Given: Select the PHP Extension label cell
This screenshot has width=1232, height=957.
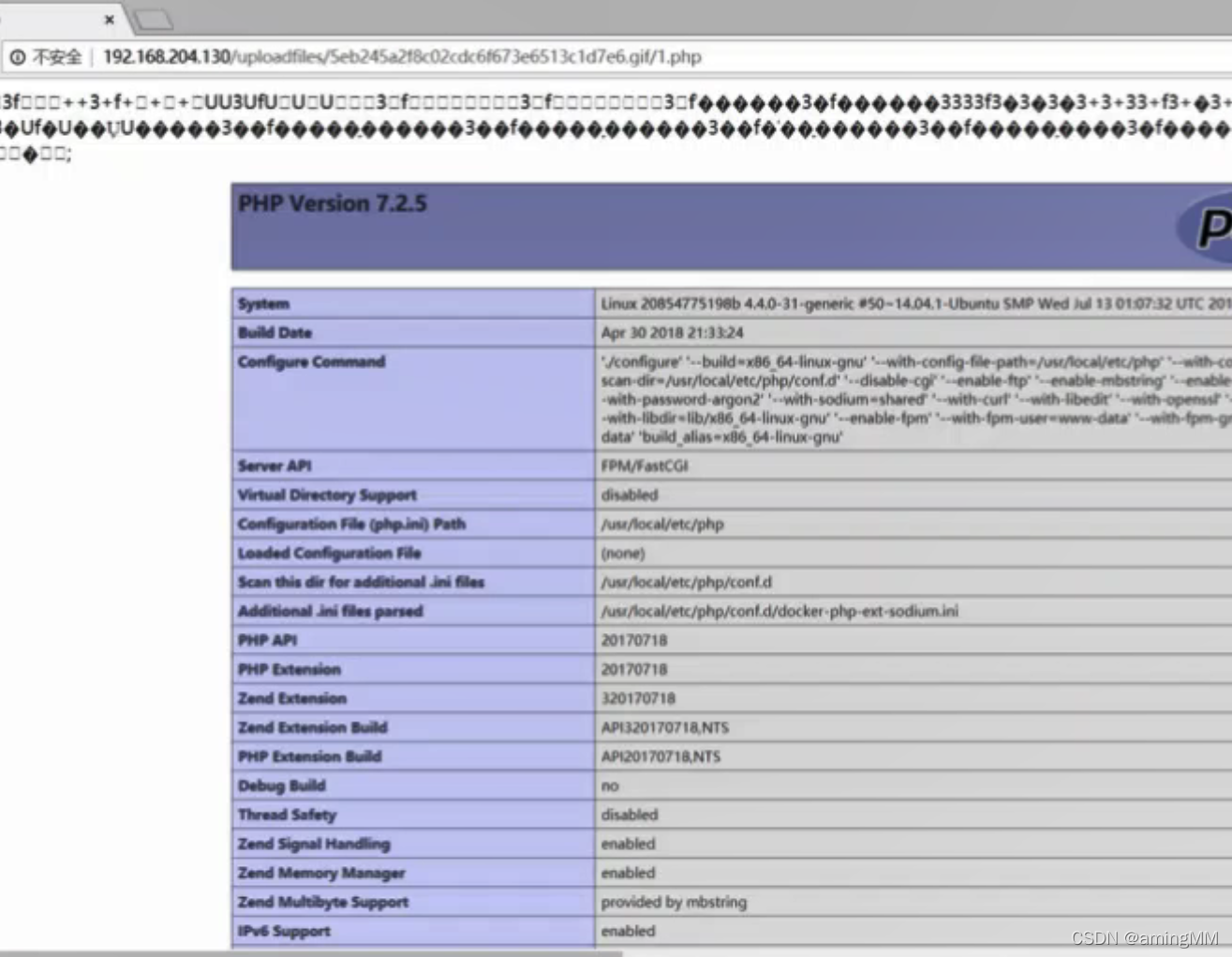Looking at the screenshot, I should (413, 669).
